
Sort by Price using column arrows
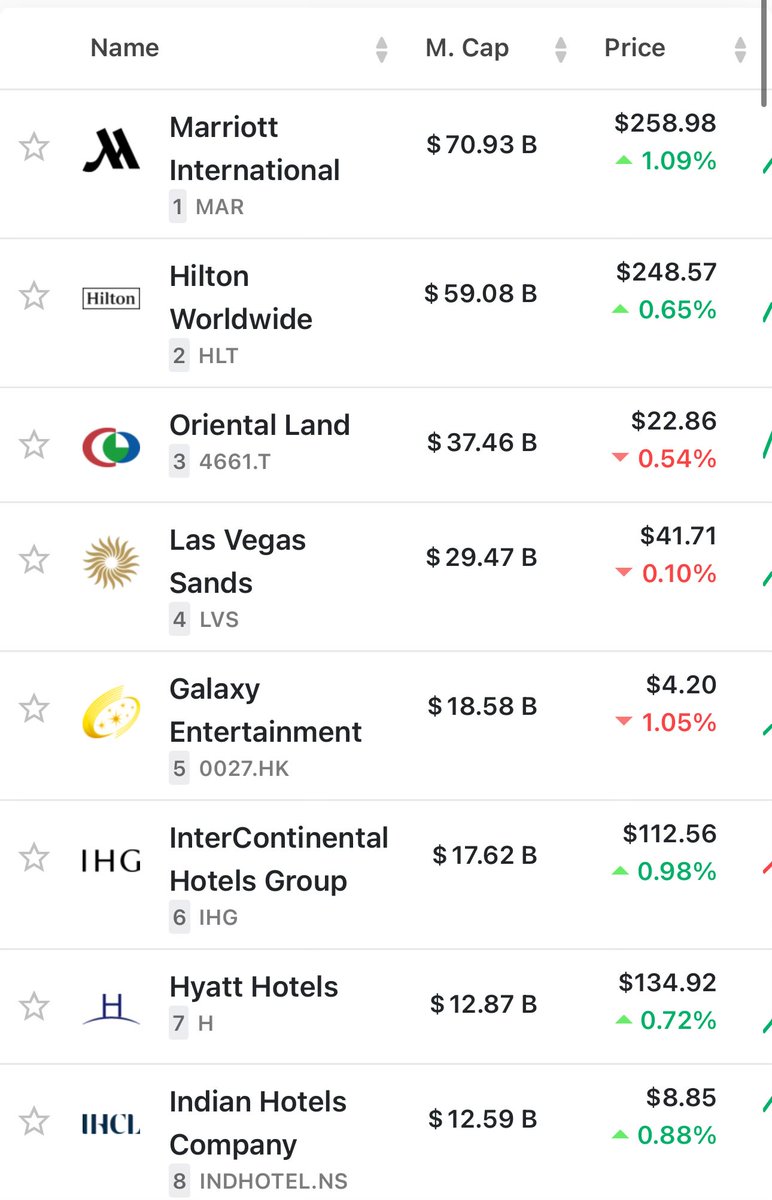coord(740,49)
